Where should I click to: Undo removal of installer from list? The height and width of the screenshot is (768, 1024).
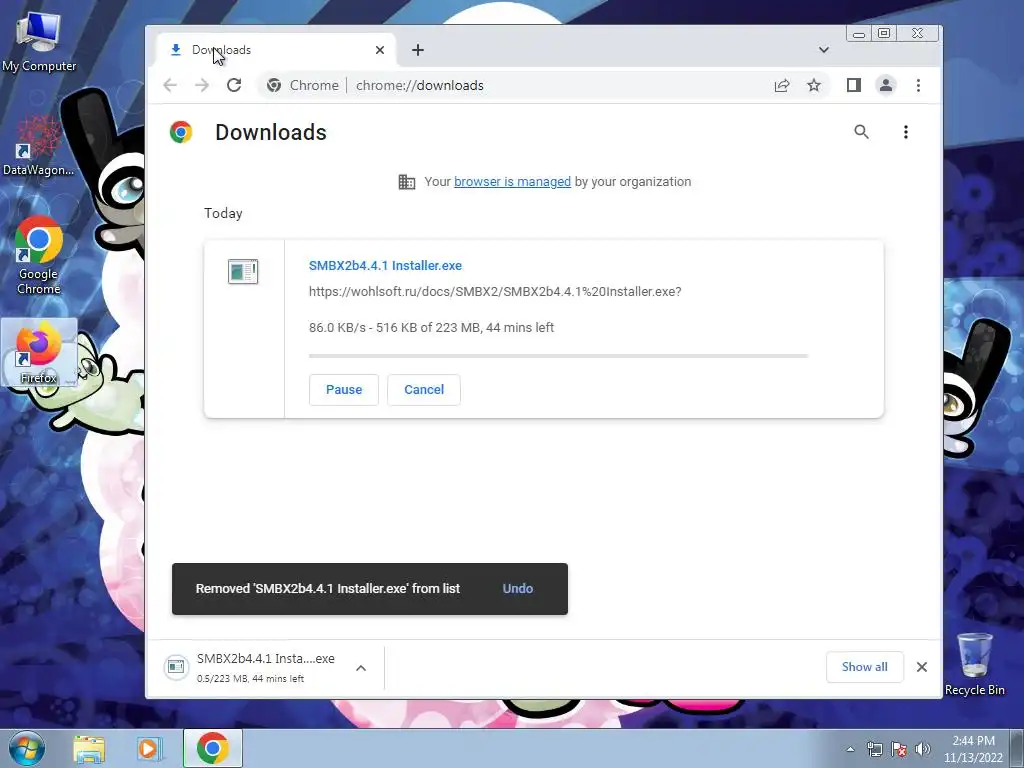tap(518, 588)
